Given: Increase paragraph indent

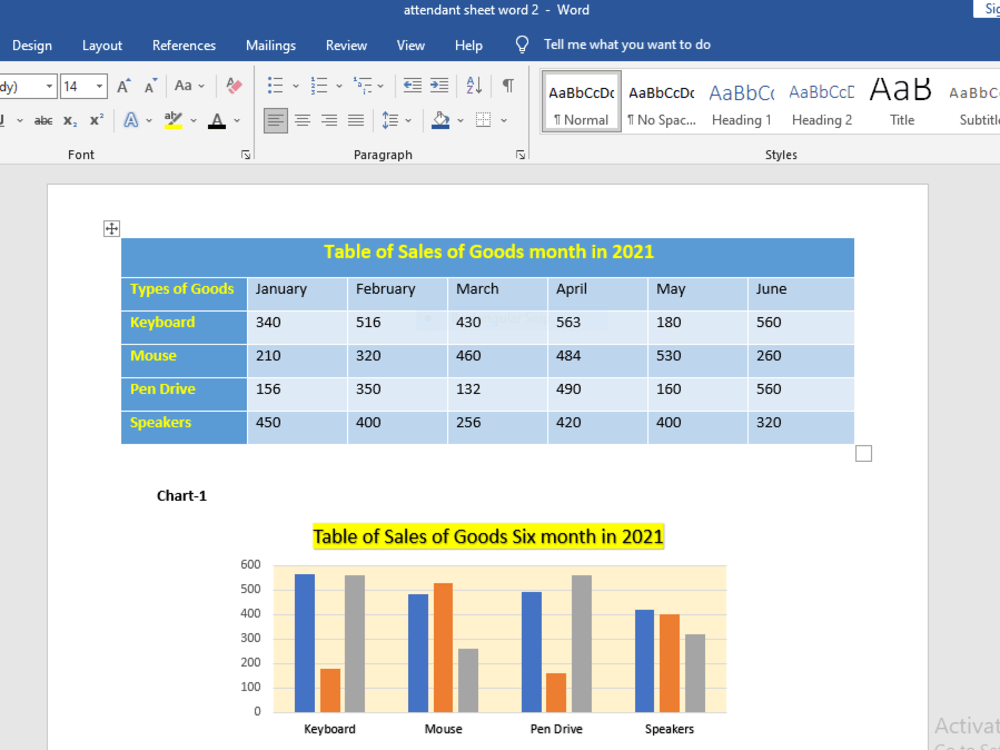Looking at the screenshot, I should [x=439, y=85].
